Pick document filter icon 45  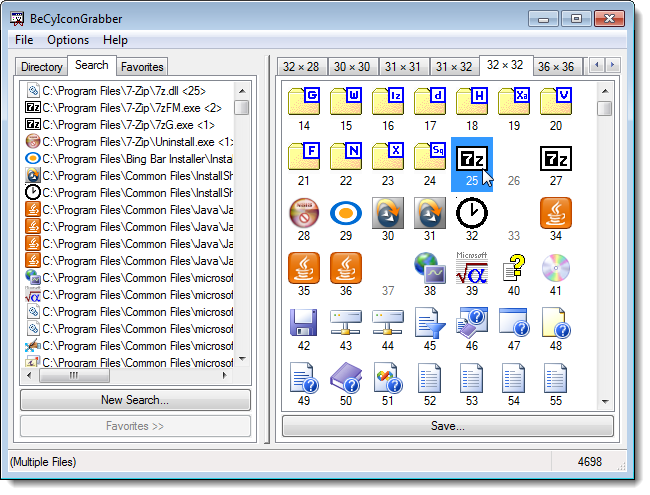[x=430, y=323]
